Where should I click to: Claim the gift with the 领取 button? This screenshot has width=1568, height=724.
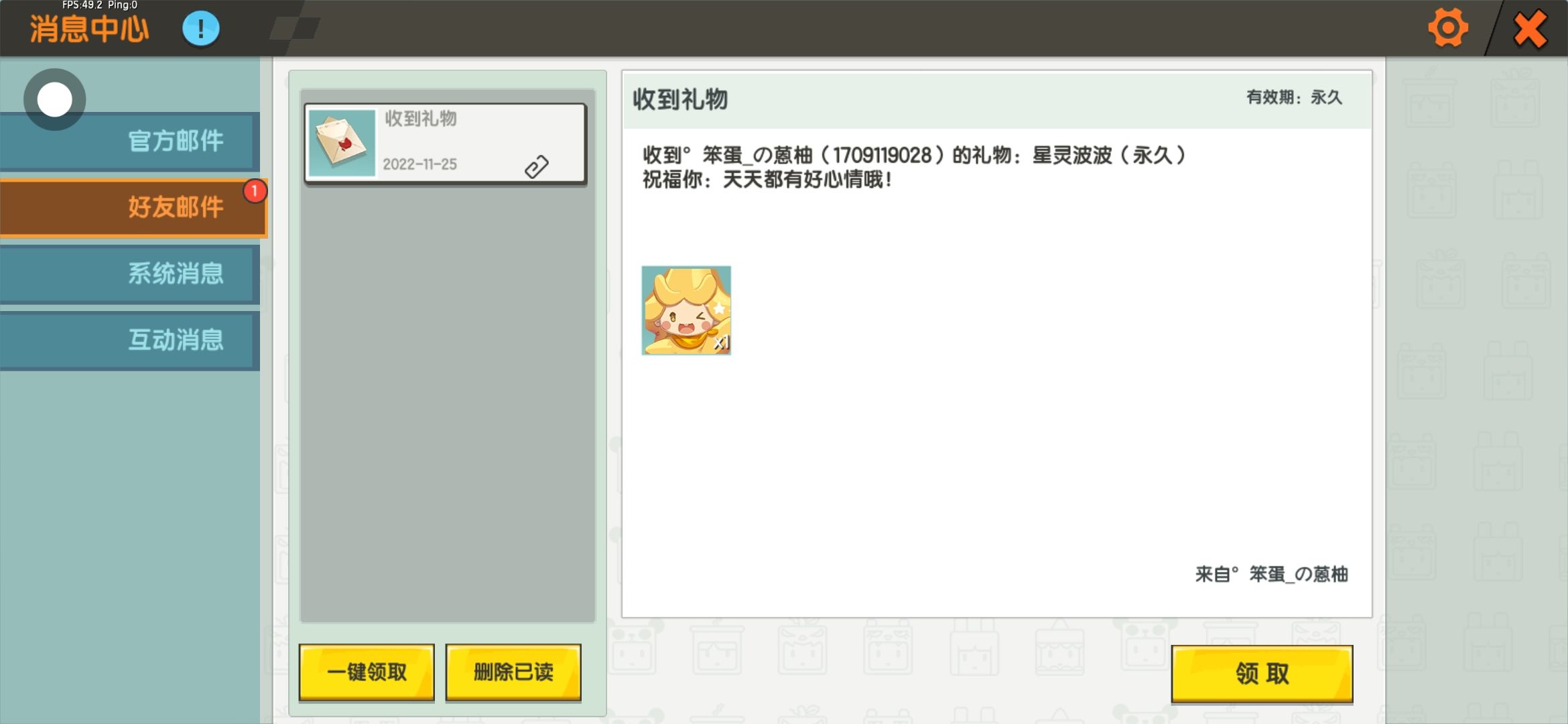click(1262, 674)
